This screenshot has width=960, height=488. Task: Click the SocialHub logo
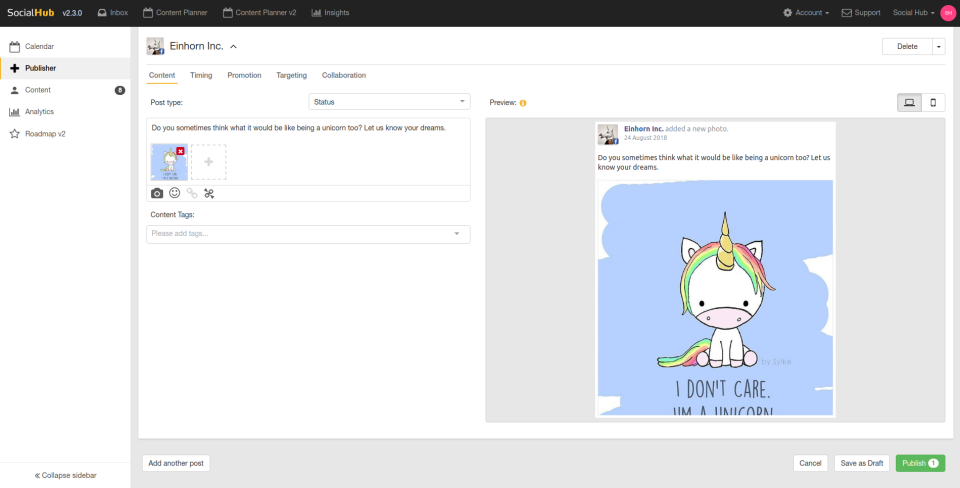click(x=31, y=12)
